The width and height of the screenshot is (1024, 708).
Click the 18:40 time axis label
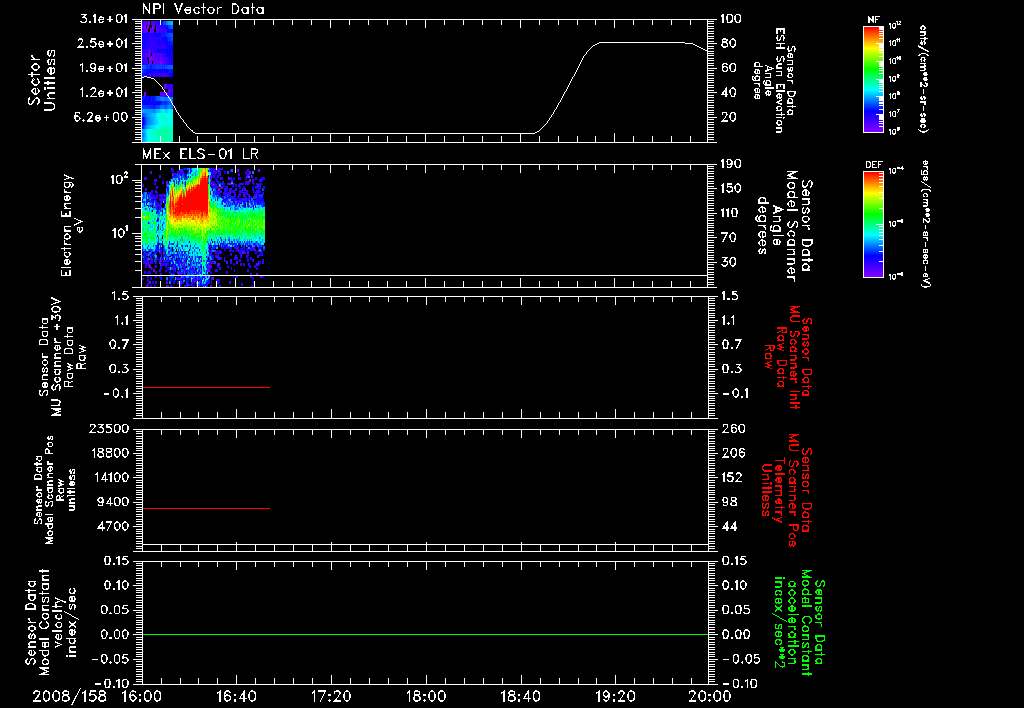[520, 696]
